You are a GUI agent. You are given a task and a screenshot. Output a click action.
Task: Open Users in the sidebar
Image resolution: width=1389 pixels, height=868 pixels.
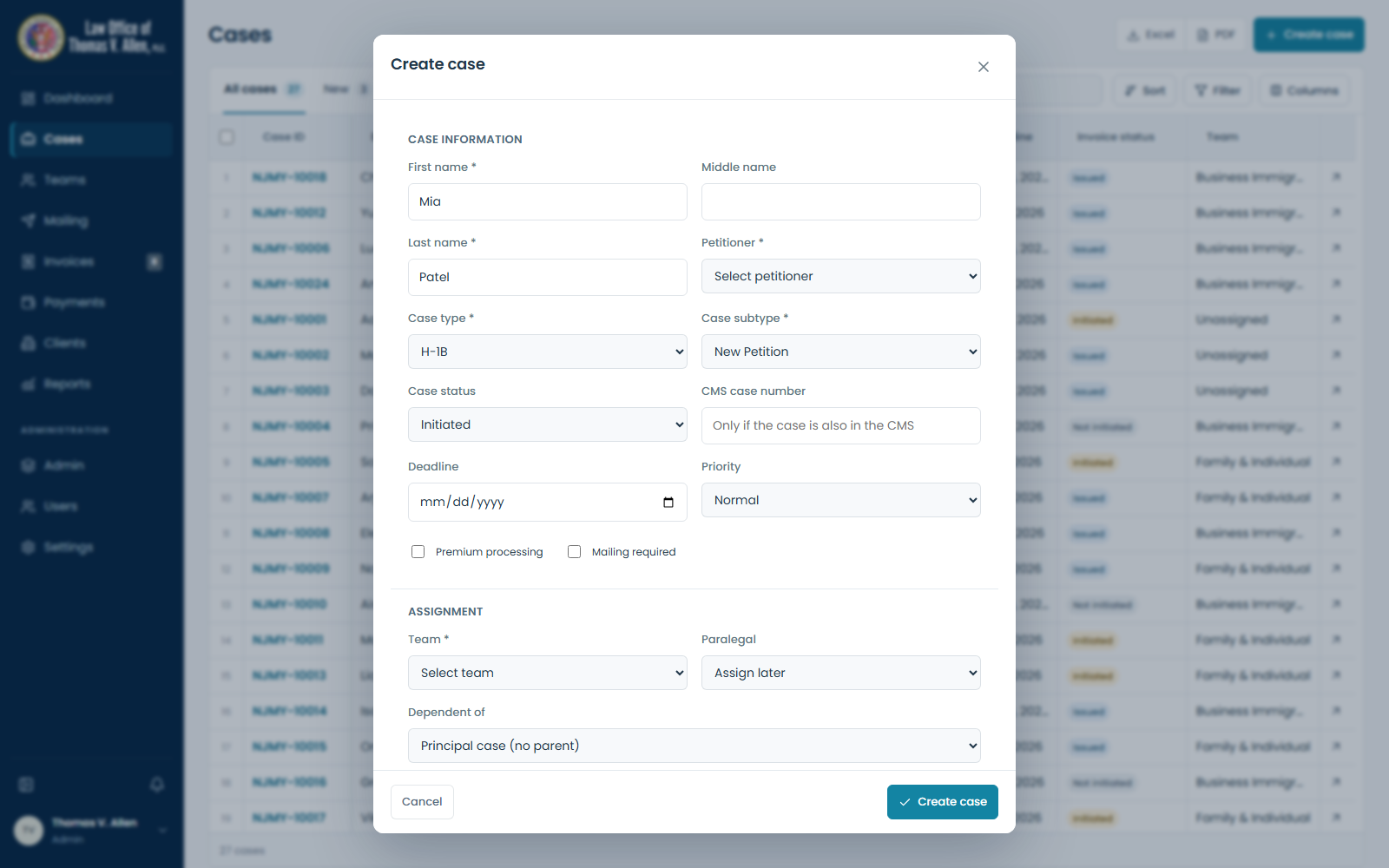pos(91,506)
